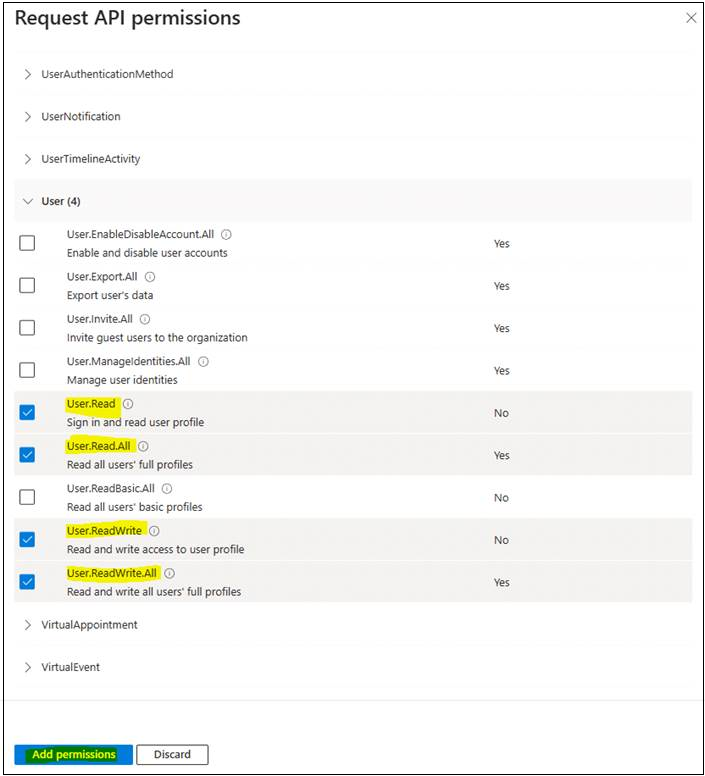The width and height of the screenshot is (705, 776).
Task: Close the Request API permissions panel
Action: point(690,18)
